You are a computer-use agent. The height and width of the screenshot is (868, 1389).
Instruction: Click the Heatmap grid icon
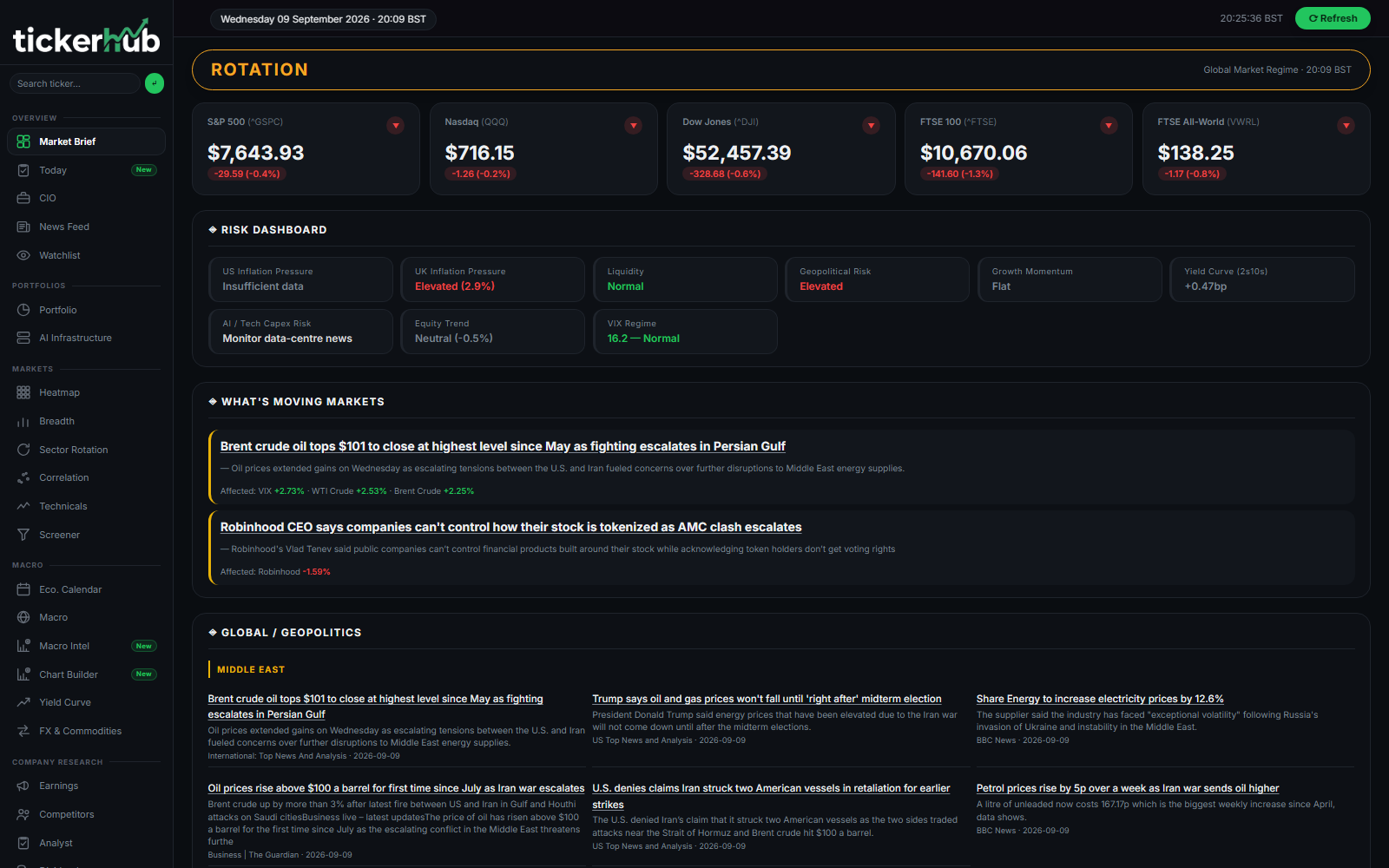23,392
